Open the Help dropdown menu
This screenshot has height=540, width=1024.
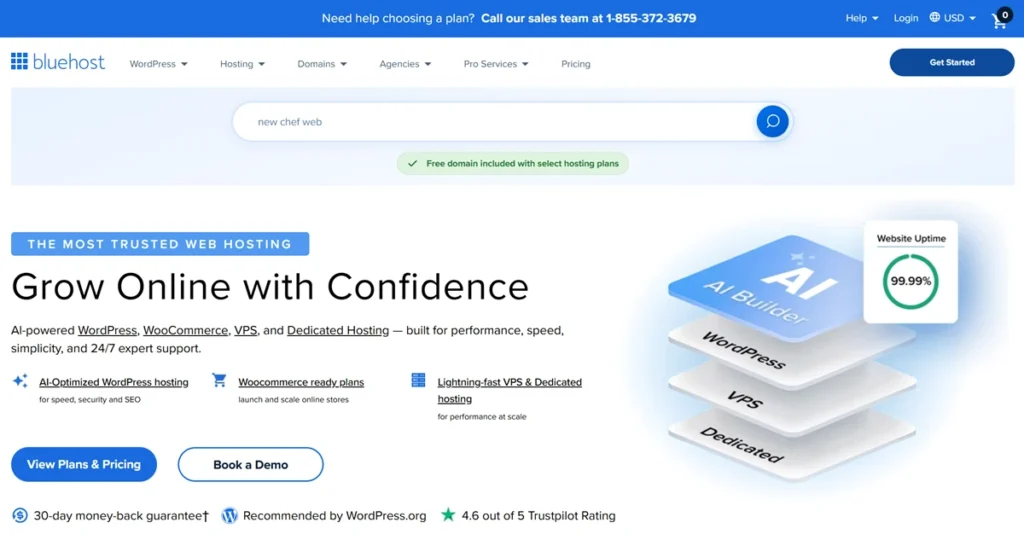tap(861, 18)
